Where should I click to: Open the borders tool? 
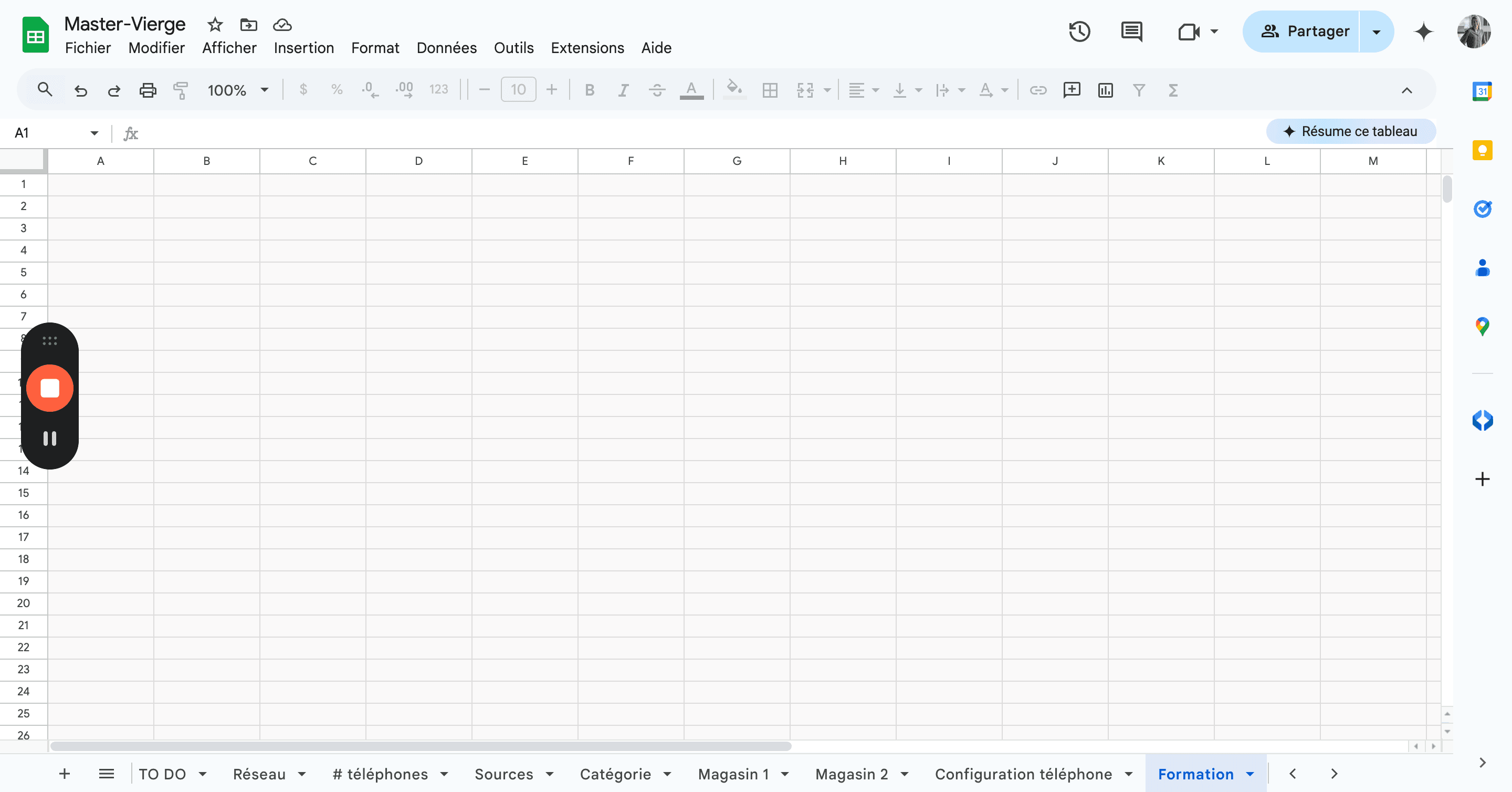tap(770, 90)
